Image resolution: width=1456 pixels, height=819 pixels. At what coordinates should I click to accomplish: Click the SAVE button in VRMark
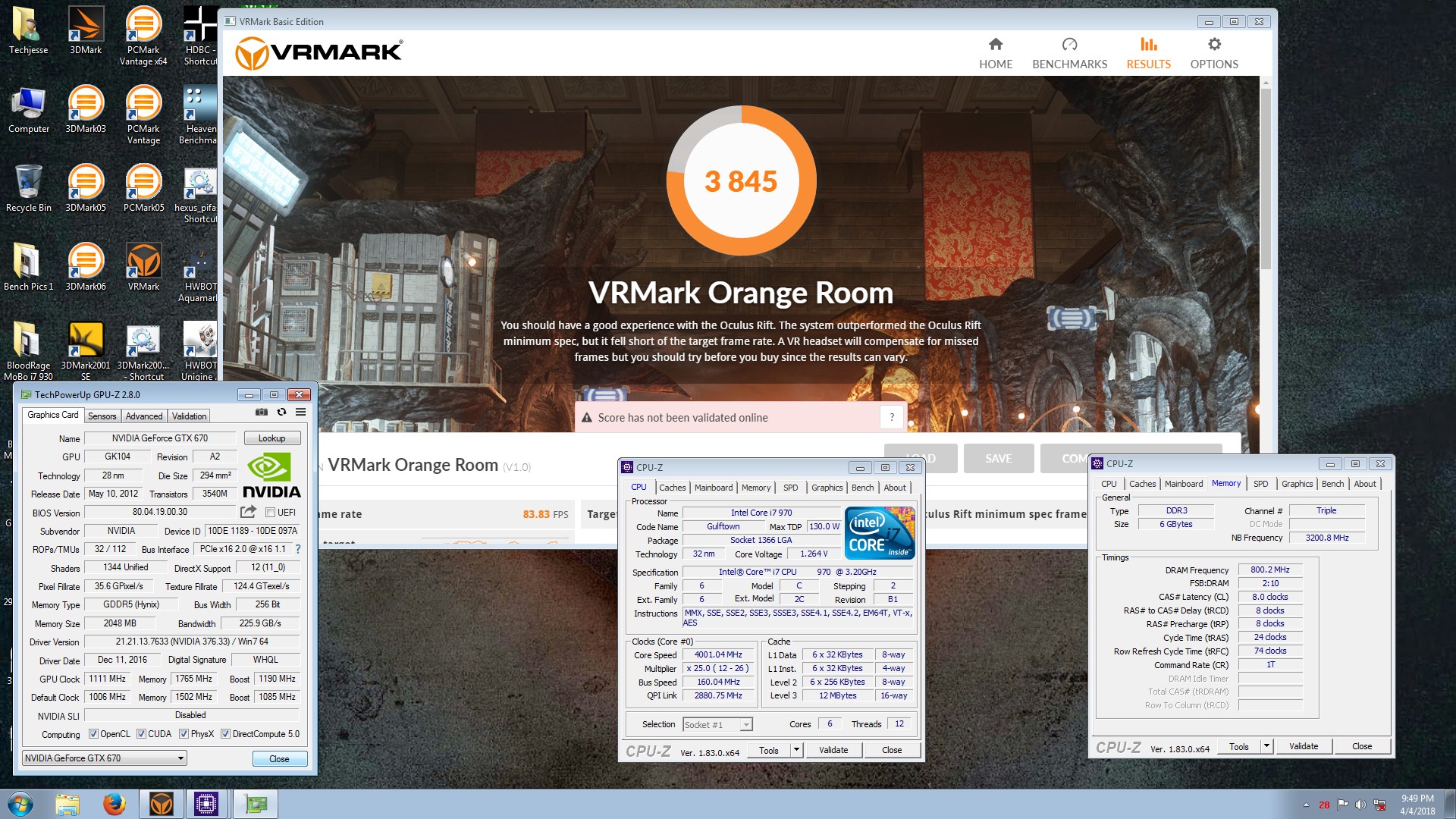[998, 459]
